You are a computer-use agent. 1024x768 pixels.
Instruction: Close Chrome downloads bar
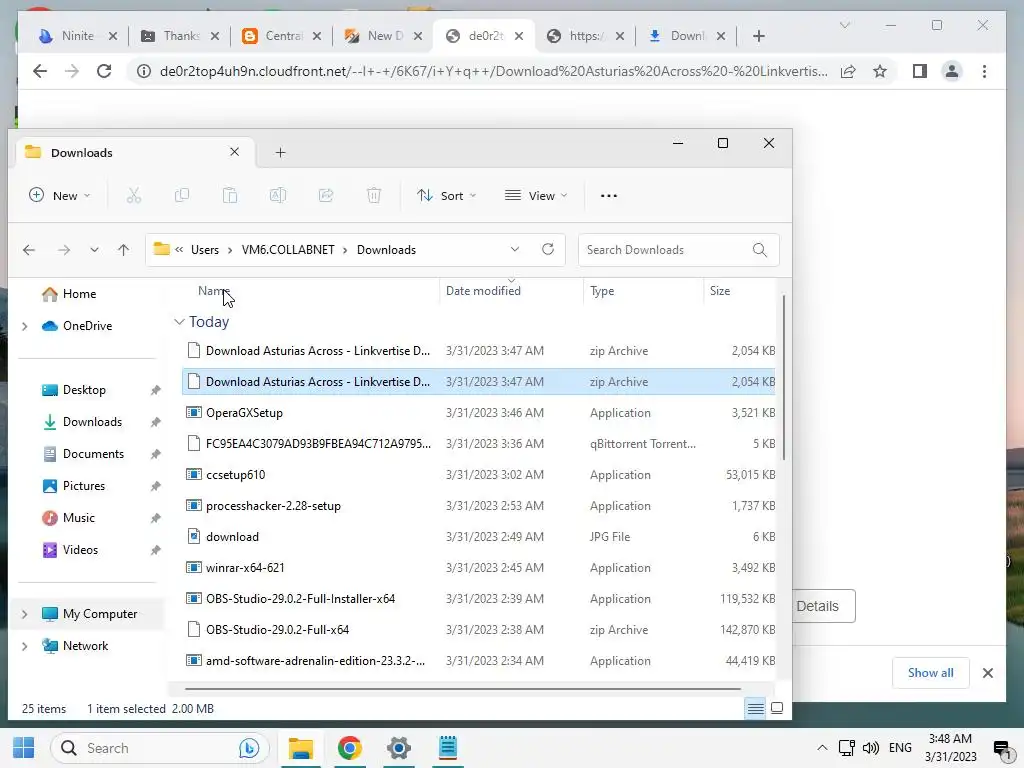[987, 673]
